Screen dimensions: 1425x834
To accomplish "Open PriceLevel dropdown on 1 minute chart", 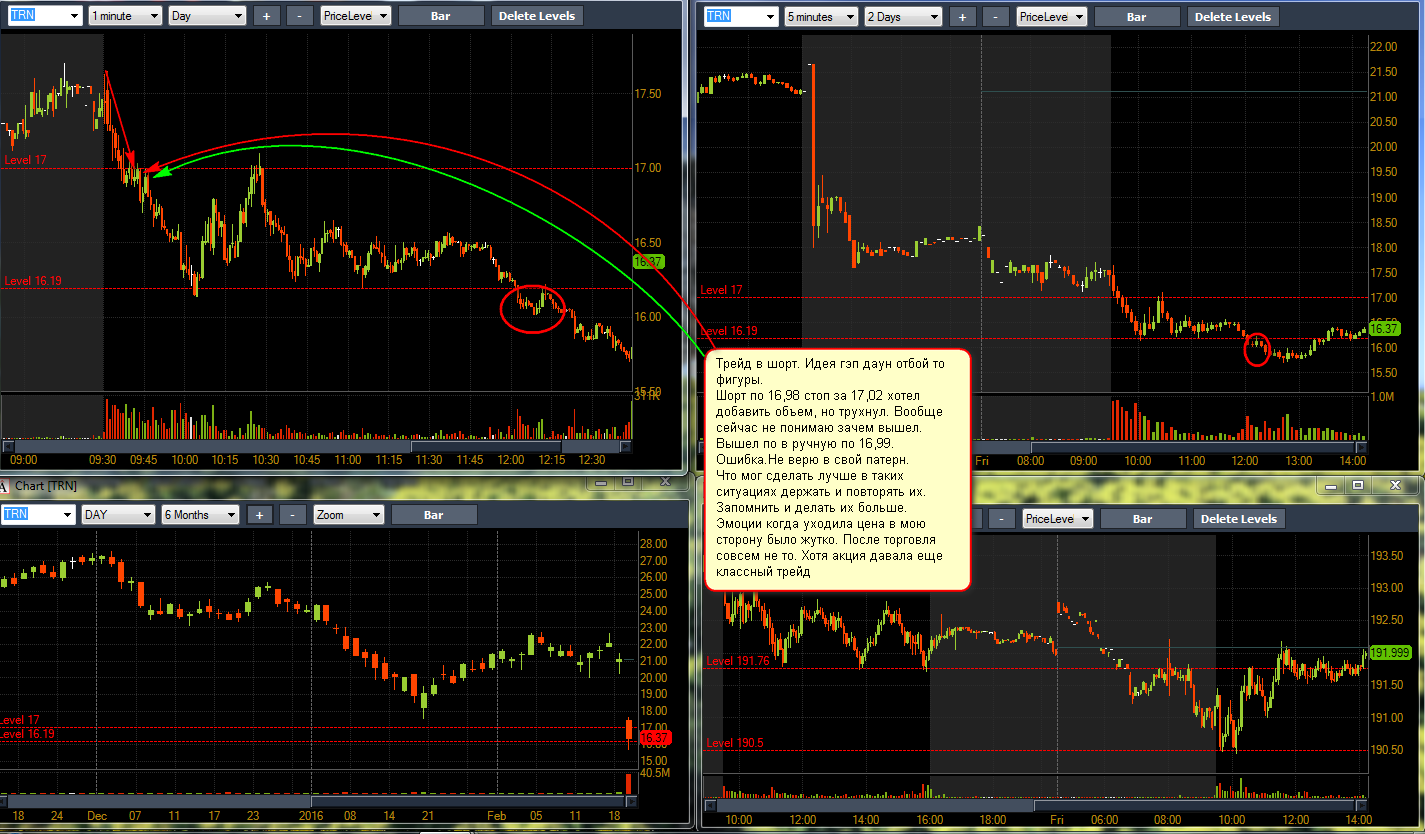I will (356, 16).
